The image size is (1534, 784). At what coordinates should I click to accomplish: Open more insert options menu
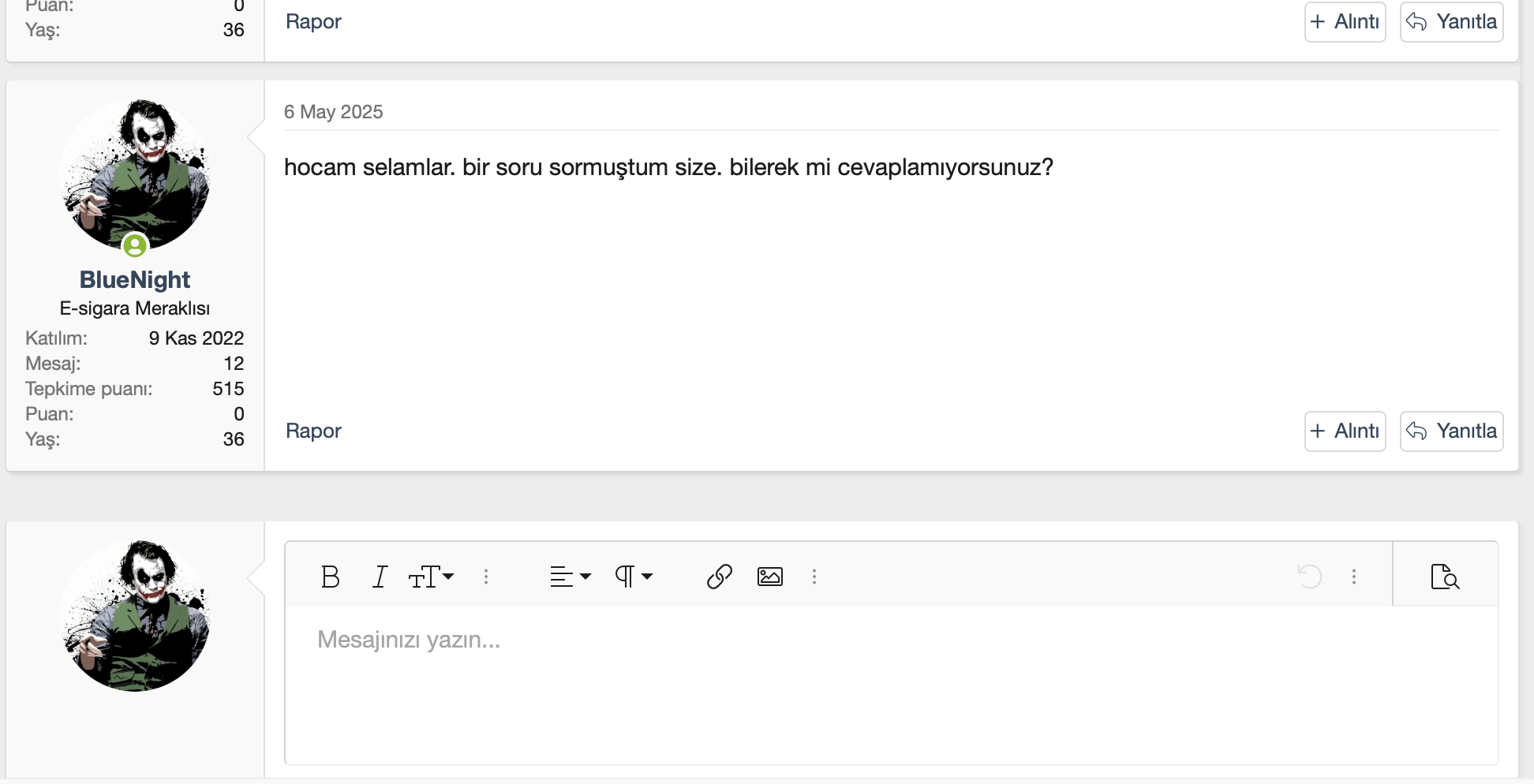tap(814, 577)
